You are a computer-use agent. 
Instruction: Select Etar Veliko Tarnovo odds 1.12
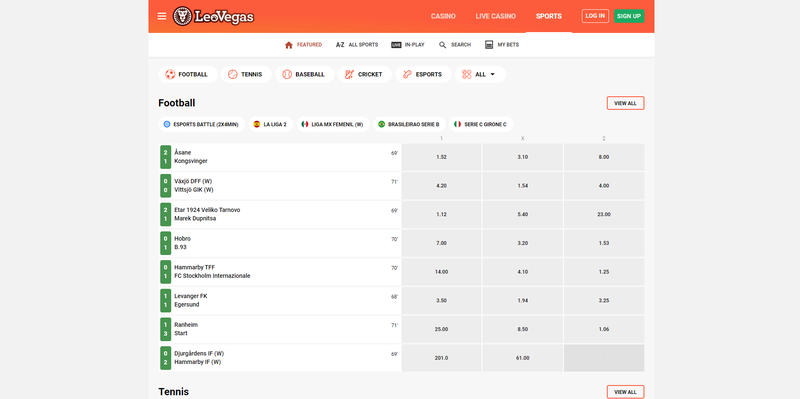(x=441, y=214)
